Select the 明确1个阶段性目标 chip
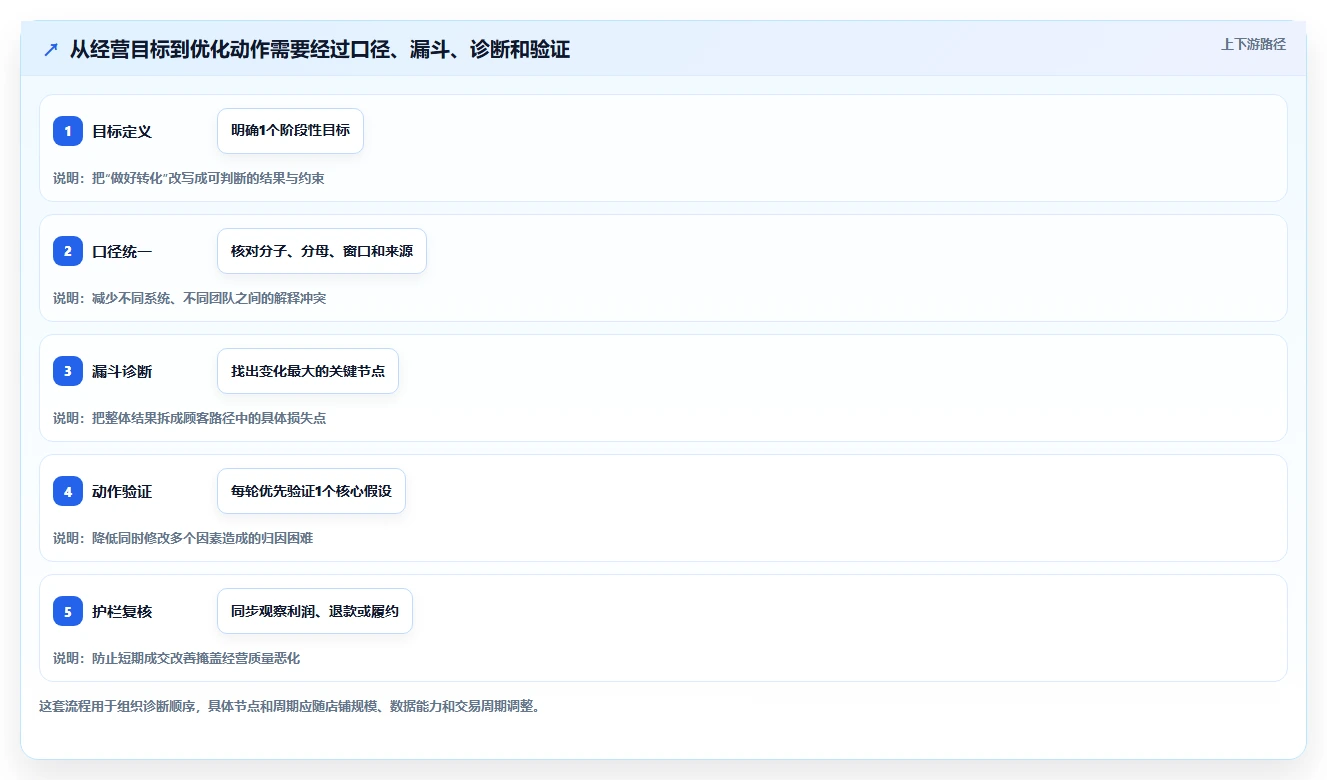Image resolution: width=1327 pixels, height=780 pixels. (x=290, y=131)
